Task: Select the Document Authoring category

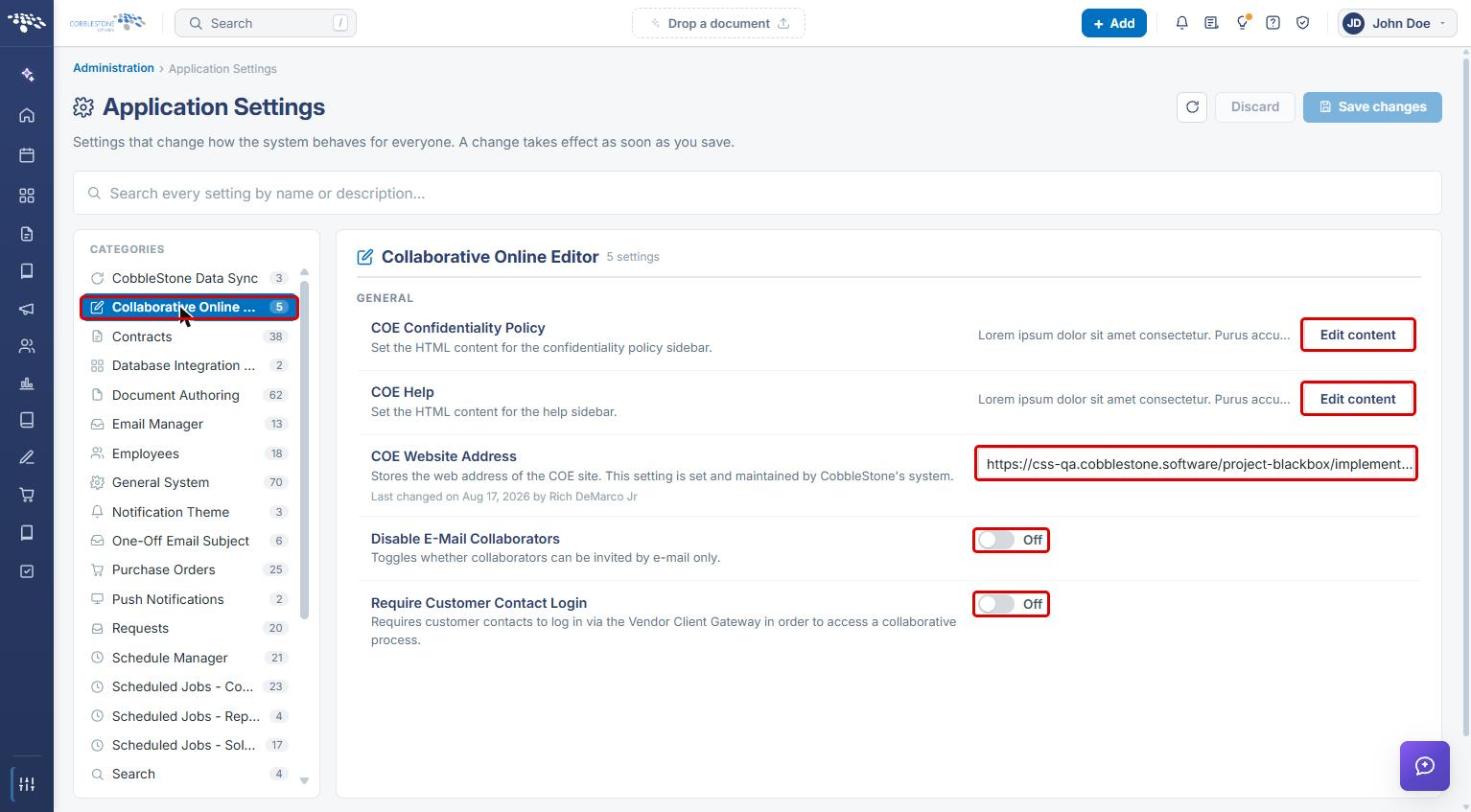Action: coord(189,395)
